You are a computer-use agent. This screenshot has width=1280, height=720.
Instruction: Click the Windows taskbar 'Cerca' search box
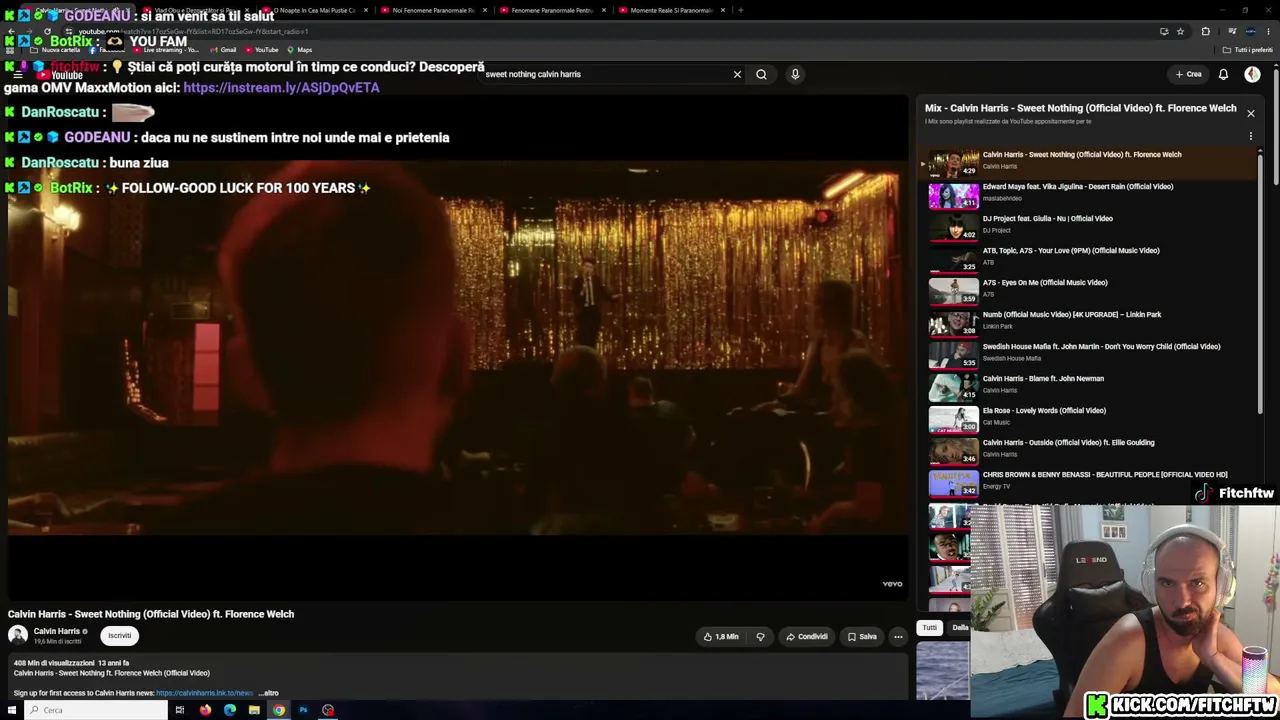[96, 710]
